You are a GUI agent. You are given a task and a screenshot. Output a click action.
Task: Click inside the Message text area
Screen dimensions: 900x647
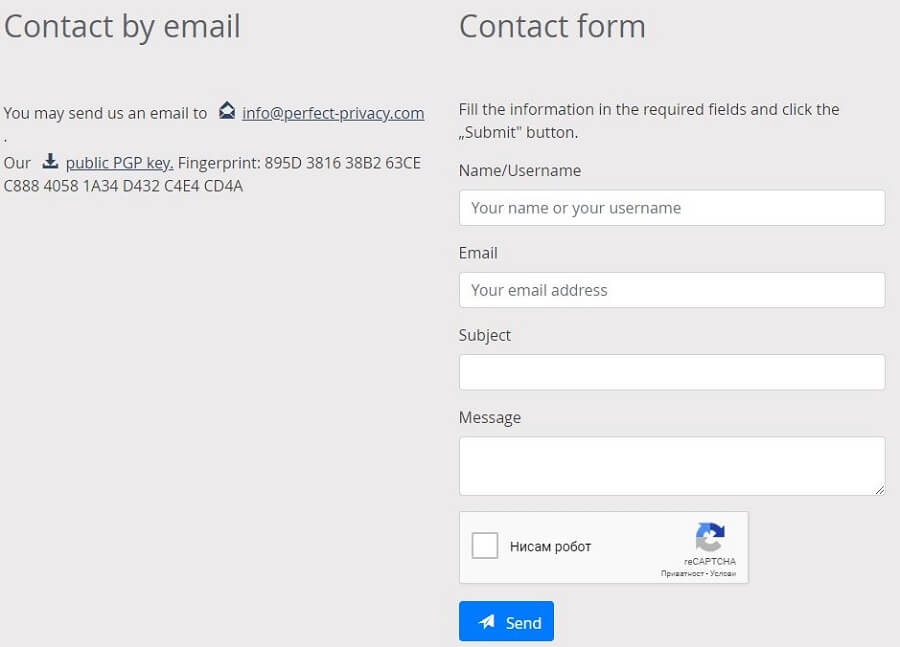672,466
